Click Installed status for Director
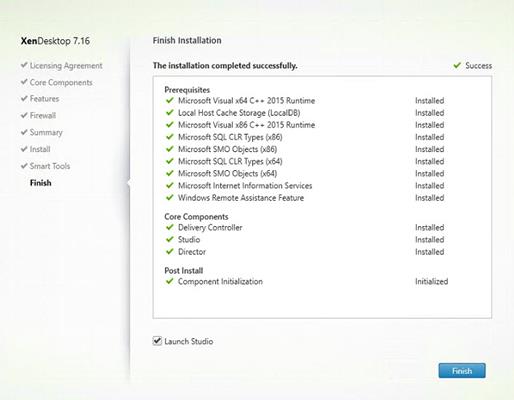 tap(429, 252)
